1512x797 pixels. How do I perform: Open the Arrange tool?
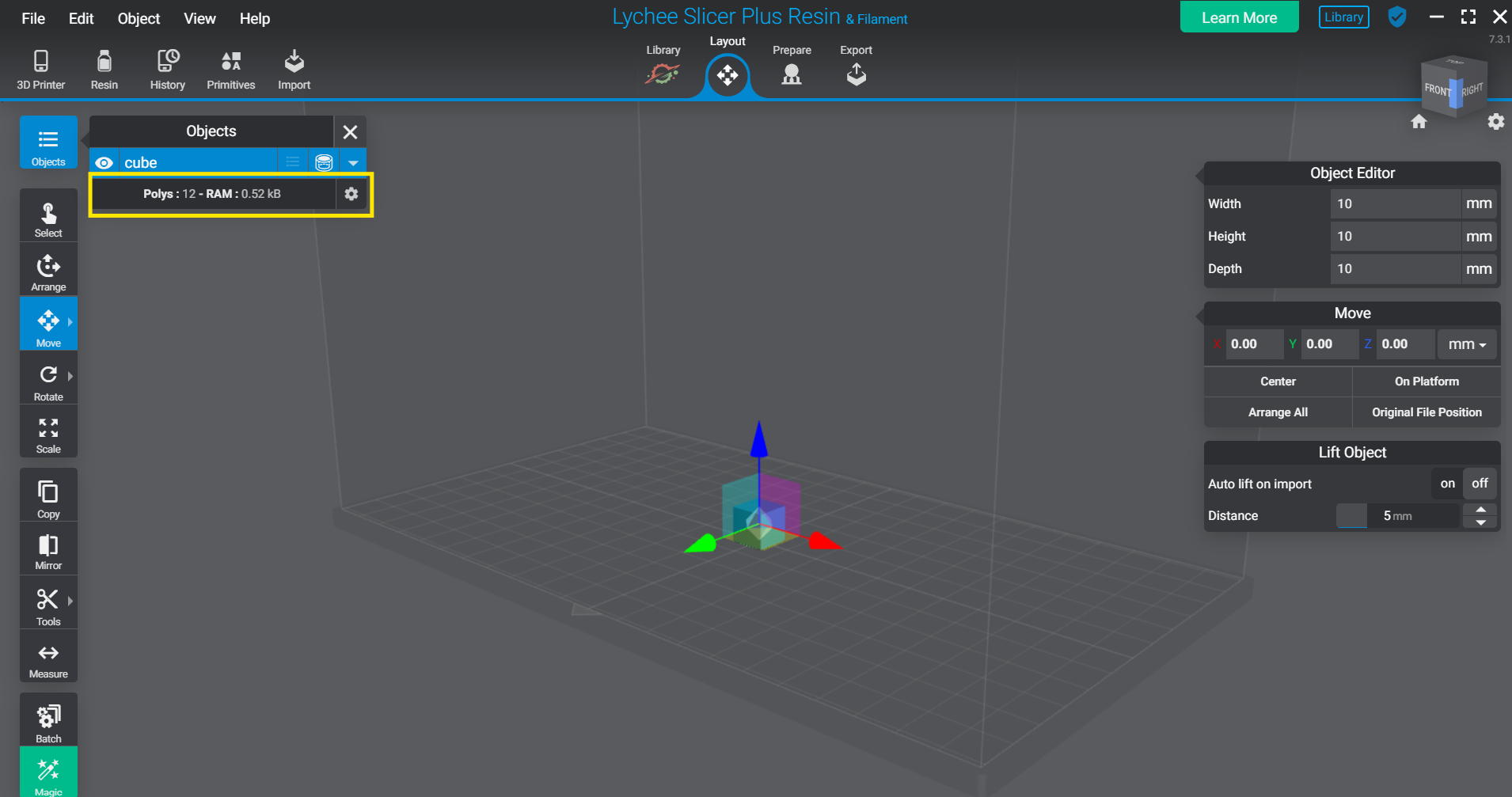coord(47,268)
